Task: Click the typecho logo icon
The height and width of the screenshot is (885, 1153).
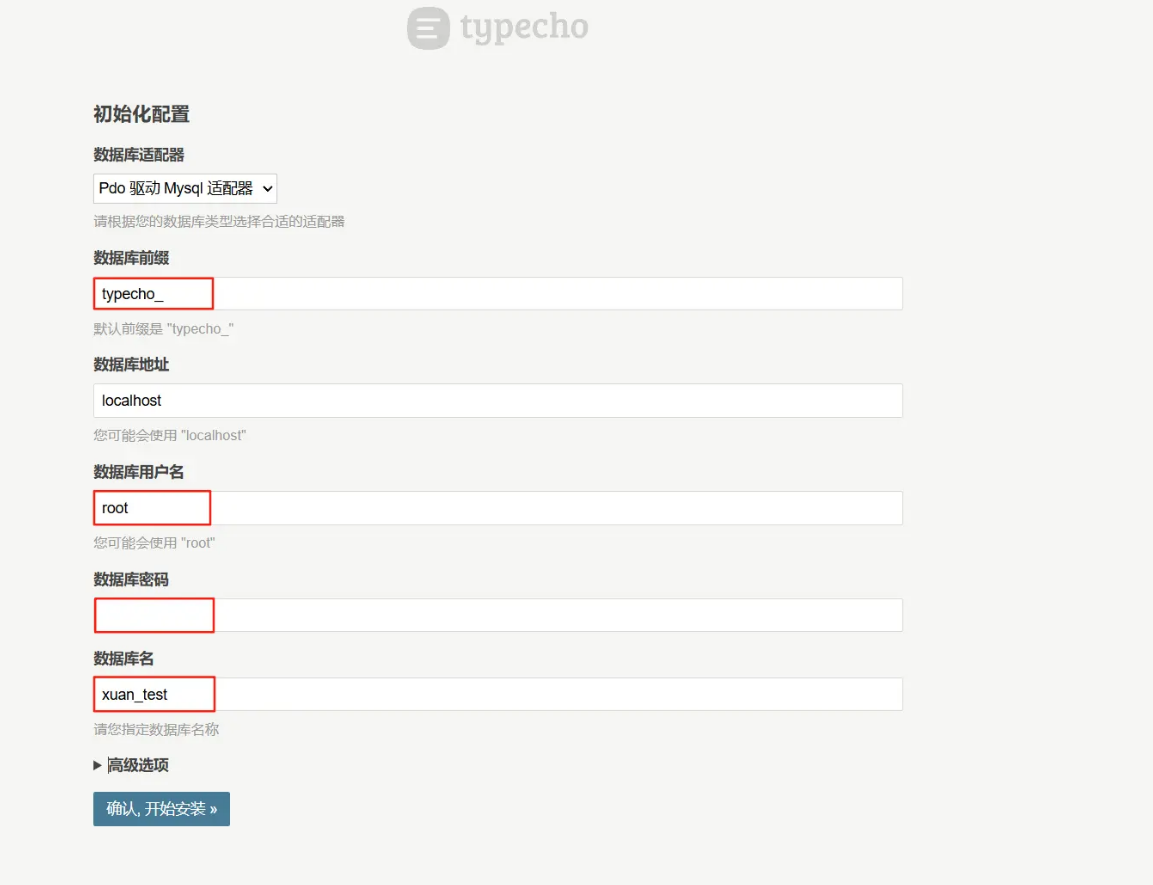Action: (428, 28)
